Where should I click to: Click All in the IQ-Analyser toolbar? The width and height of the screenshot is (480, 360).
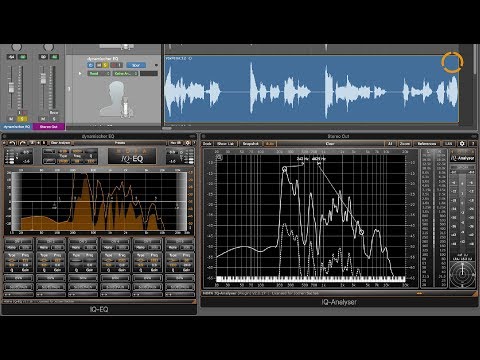(x=390, y=144)
